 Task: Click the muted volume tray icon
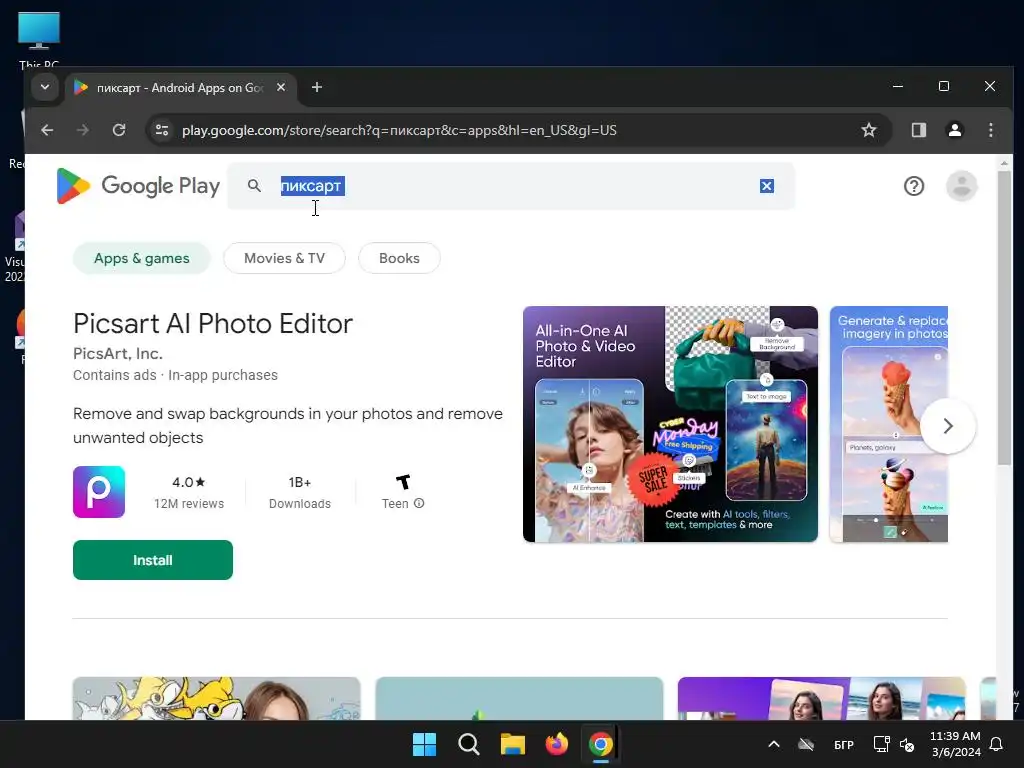point(907,744)
